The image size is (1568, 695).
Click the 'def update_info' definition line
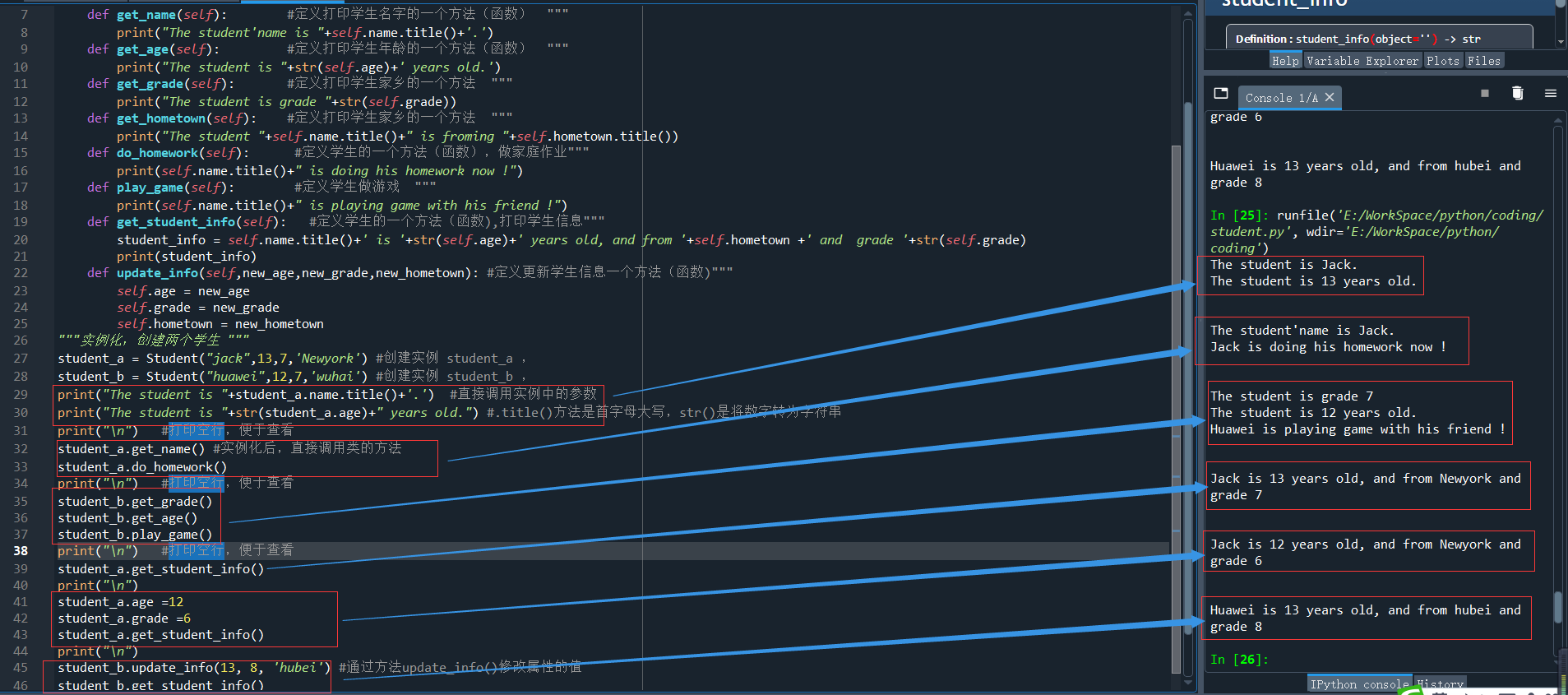(x=283, y=273)
